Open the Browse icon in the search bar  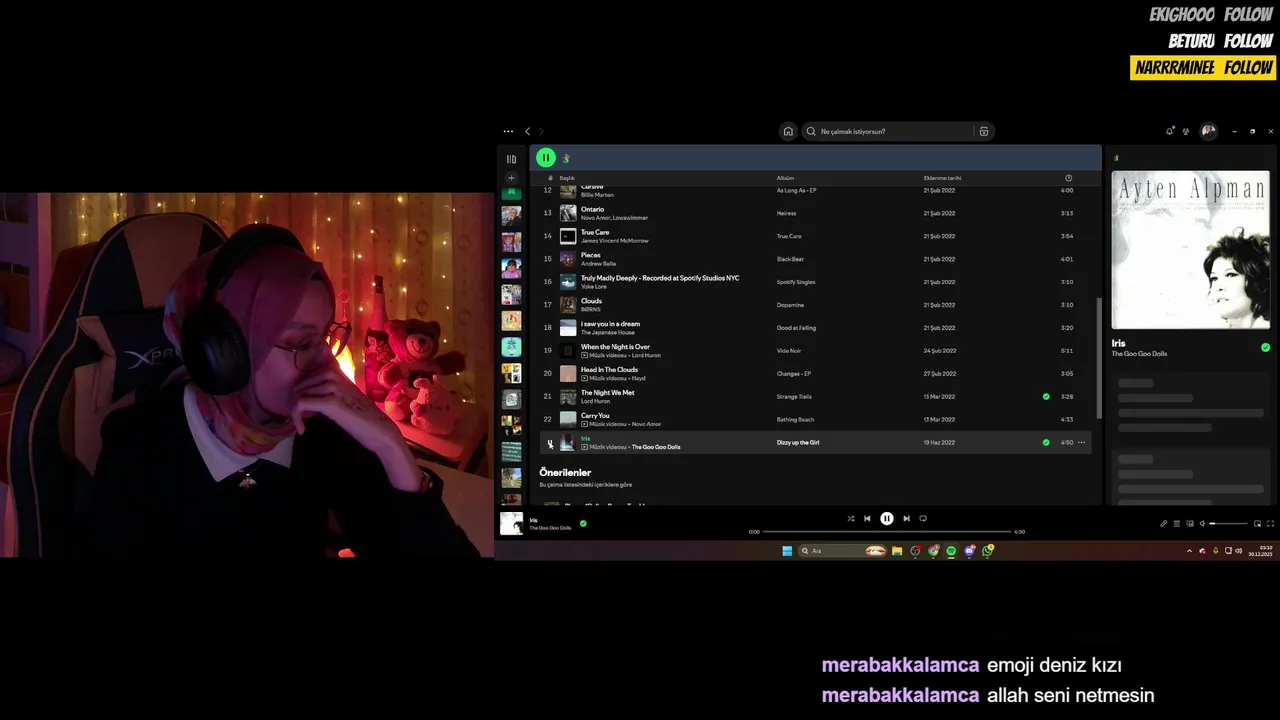click(984, 131)
